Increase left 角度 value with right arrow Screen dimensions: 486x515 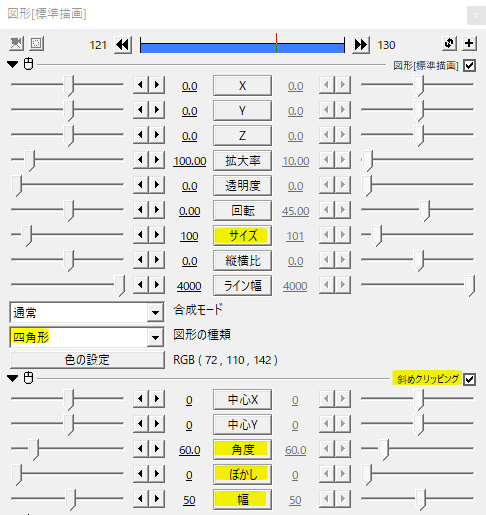coord(157,449)
